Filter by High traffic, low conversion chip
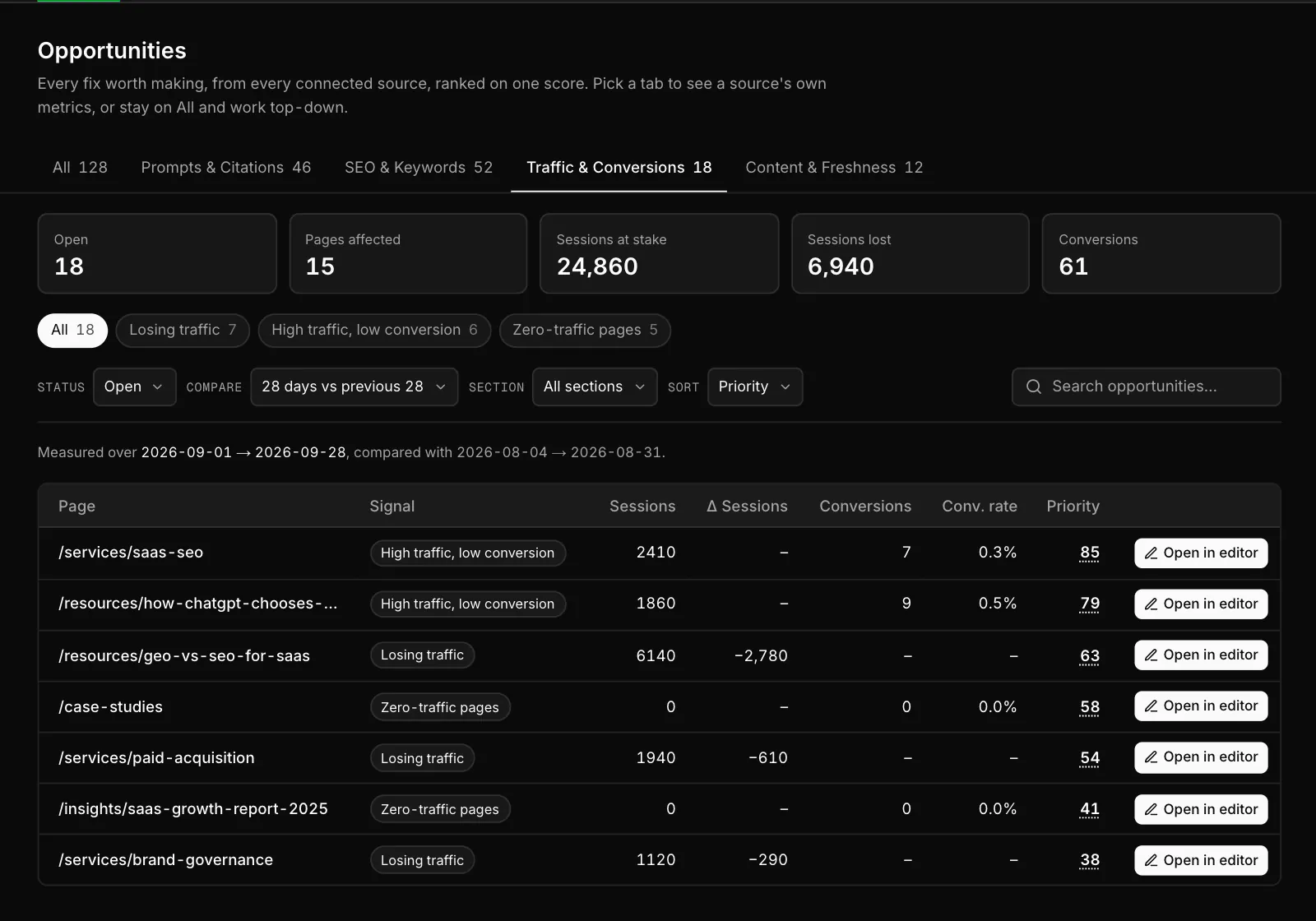 pos(374,331)
